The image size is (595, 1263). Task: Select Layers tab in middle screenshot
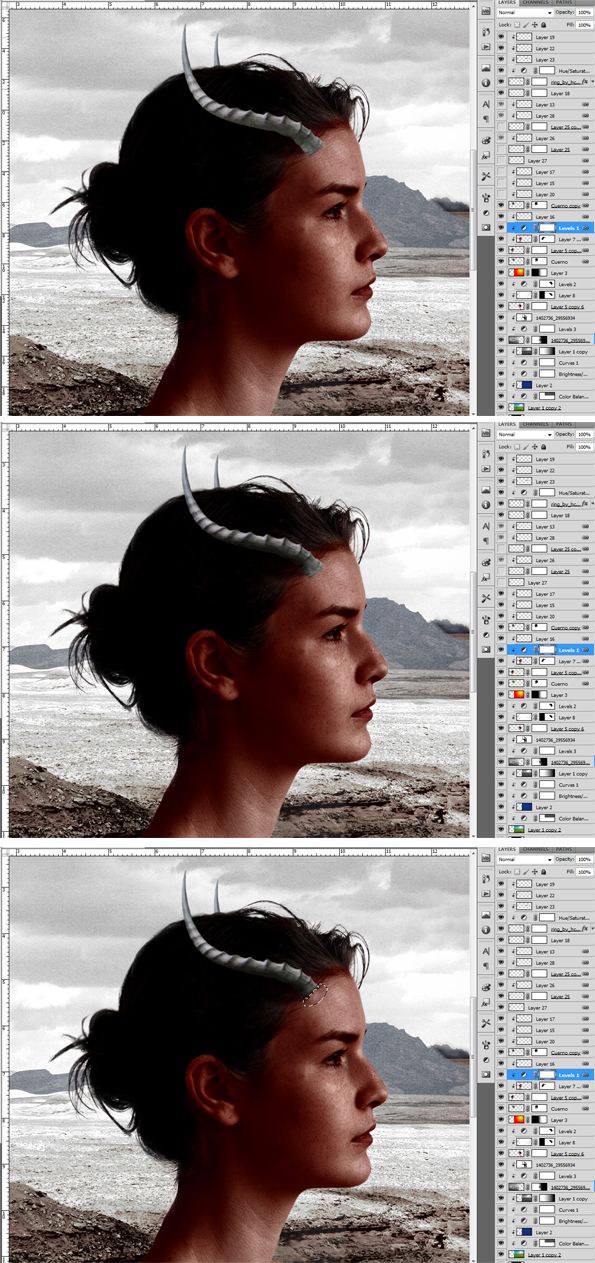(508, 424)
